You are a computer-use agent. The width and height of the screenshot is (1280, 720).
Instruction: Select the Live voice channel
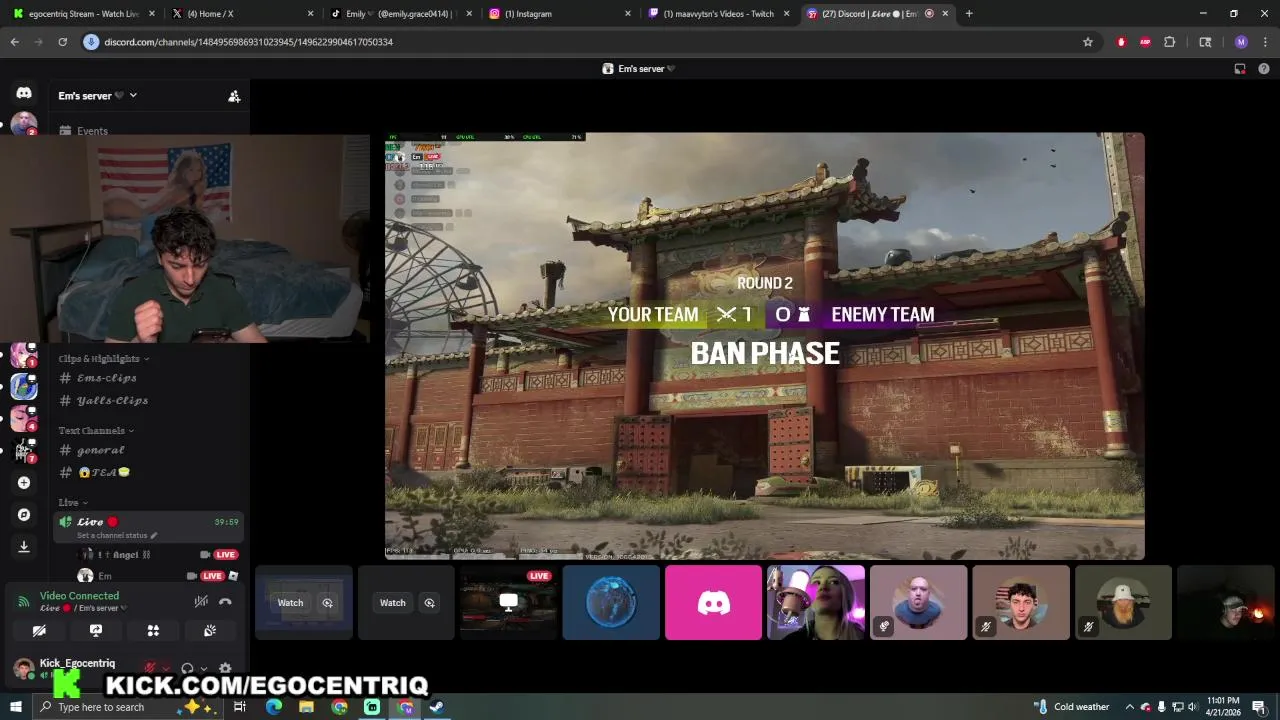pos(149,526)
